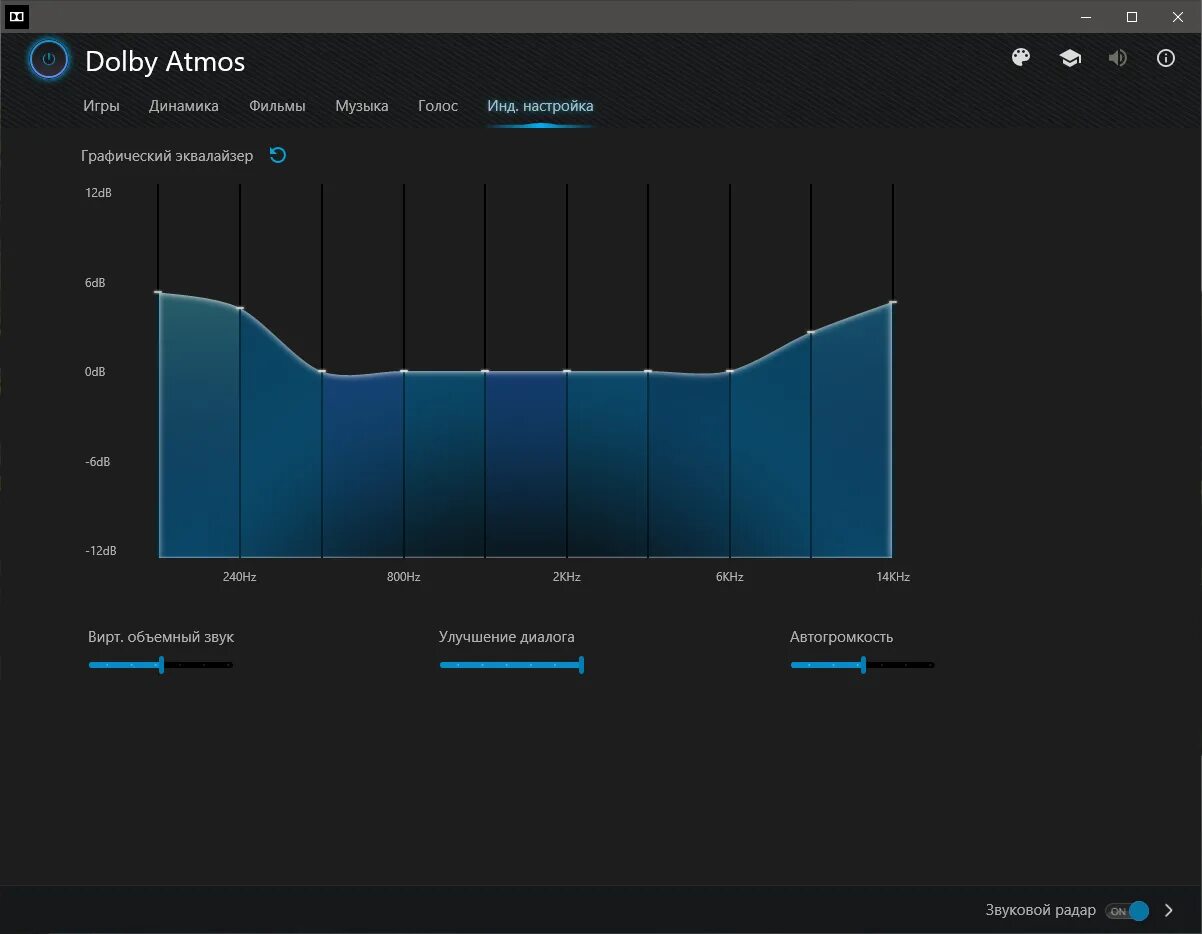1202x934 pixels.
Task: Reset the graphic equalizer with refresh icon
Action: point(278,155)
